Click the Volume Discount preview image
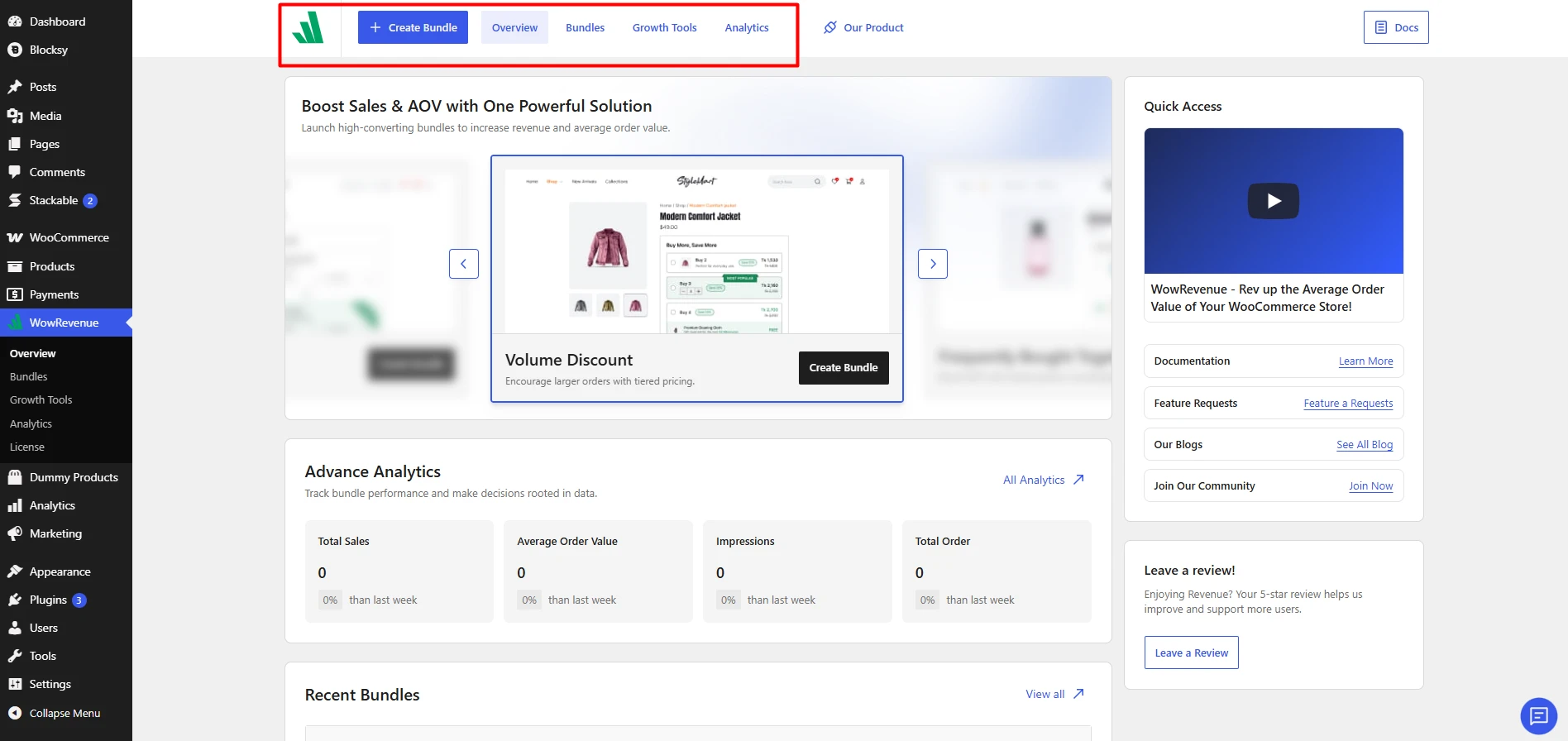1568x741 pixels. [x=697, y=251]
